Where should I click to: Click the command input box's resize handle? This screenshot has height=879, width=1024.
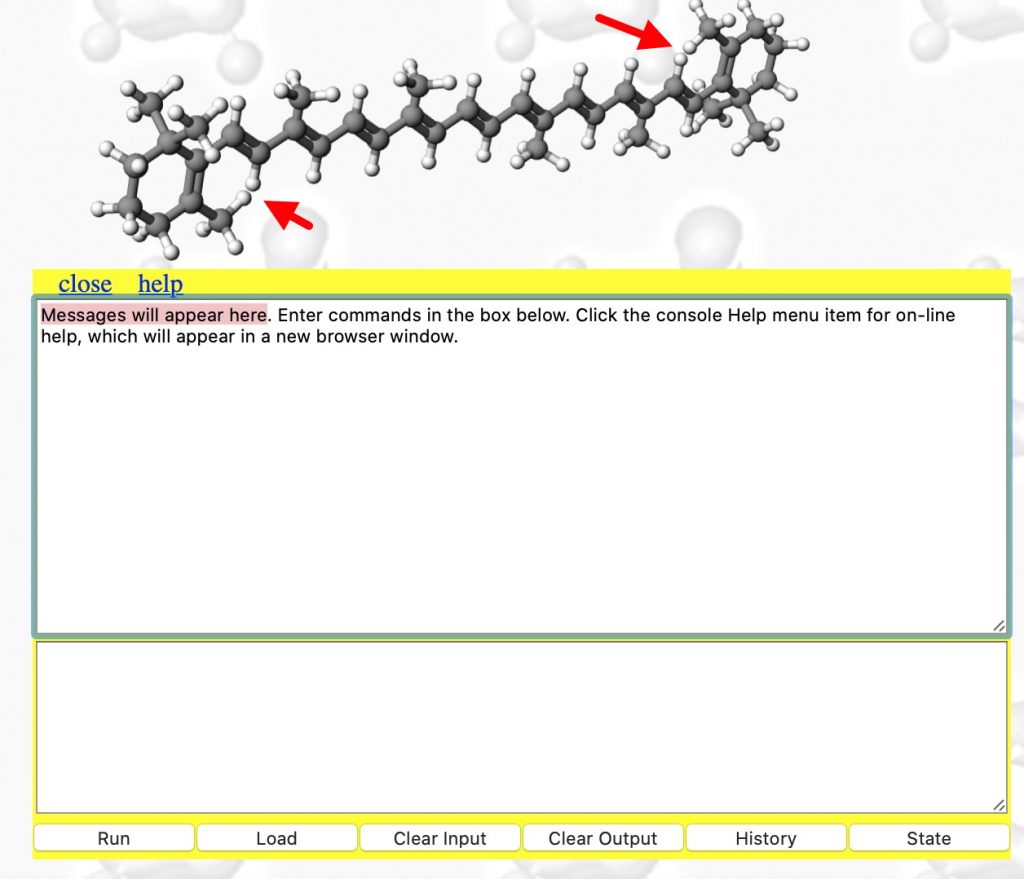coord(998,804)
